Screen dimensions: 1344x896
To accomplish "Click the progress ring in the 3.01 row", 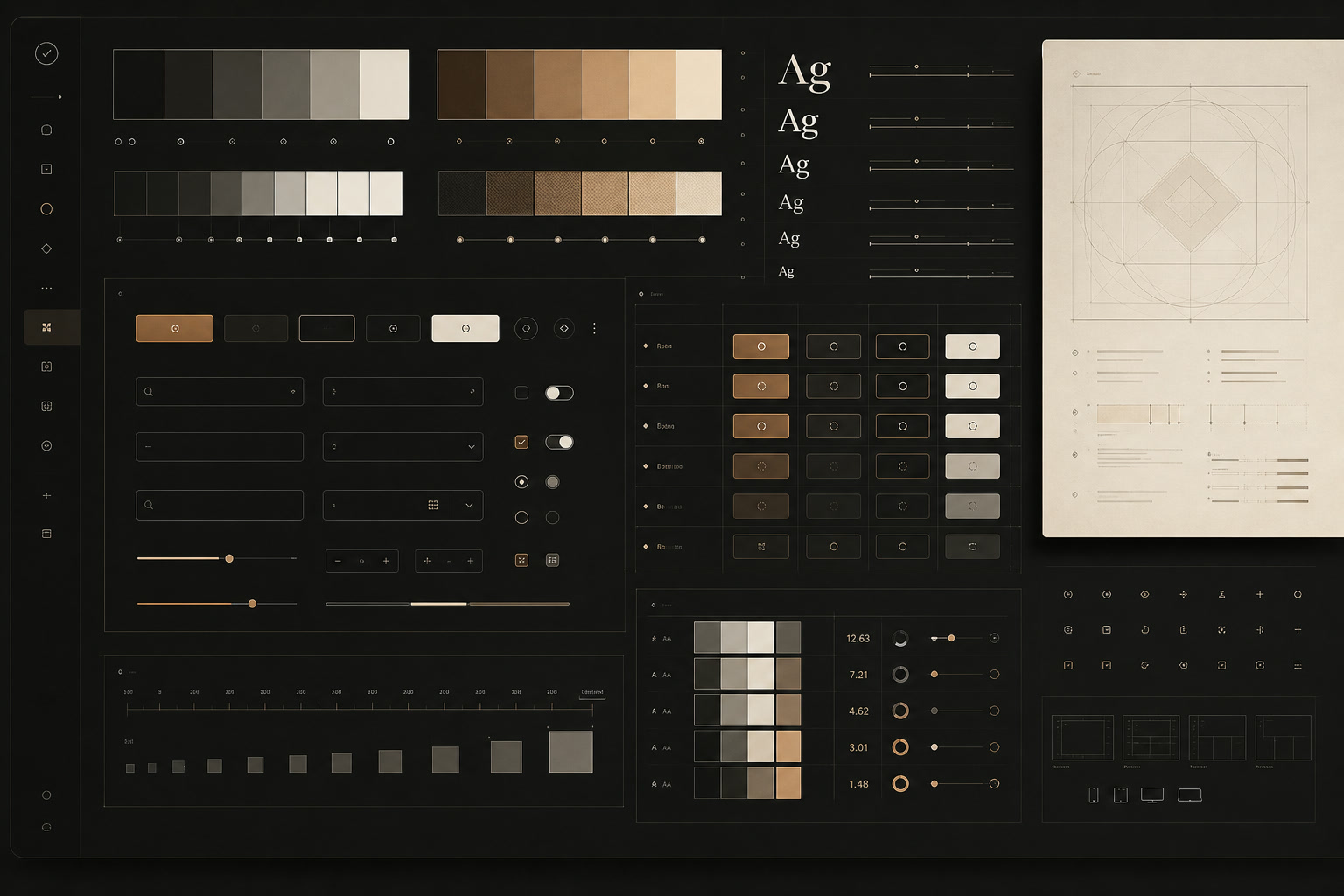I will [x=899, y=746].
